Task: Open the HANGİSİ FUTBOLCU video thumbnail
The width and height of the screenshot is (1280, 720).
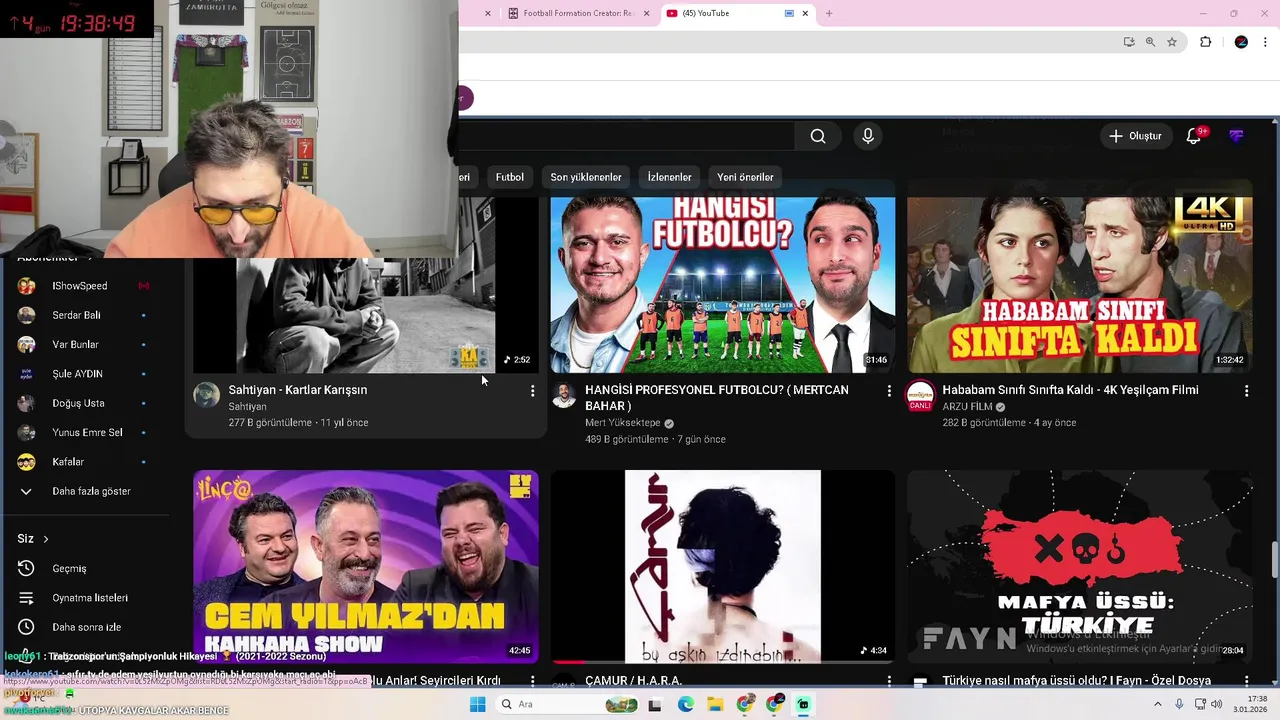Action: click(x=723, y=285)
